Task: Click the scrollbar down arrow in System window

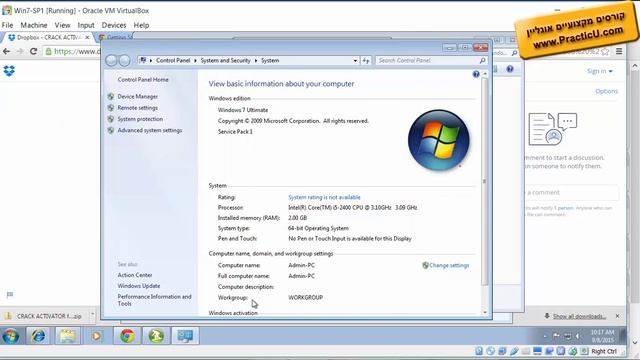Action: (x=485, y=312)
